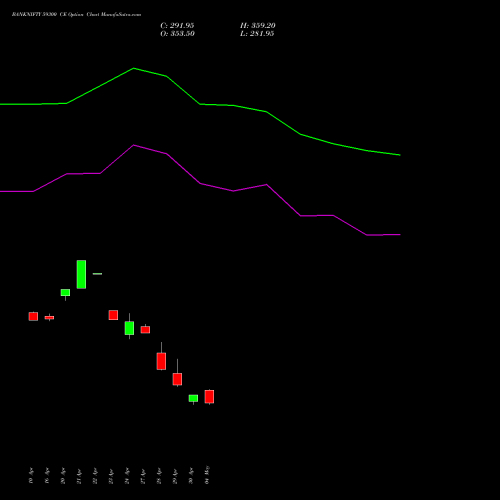Select the green candle for 30 Apr
The image size is (500, 500).
(193, 398)
